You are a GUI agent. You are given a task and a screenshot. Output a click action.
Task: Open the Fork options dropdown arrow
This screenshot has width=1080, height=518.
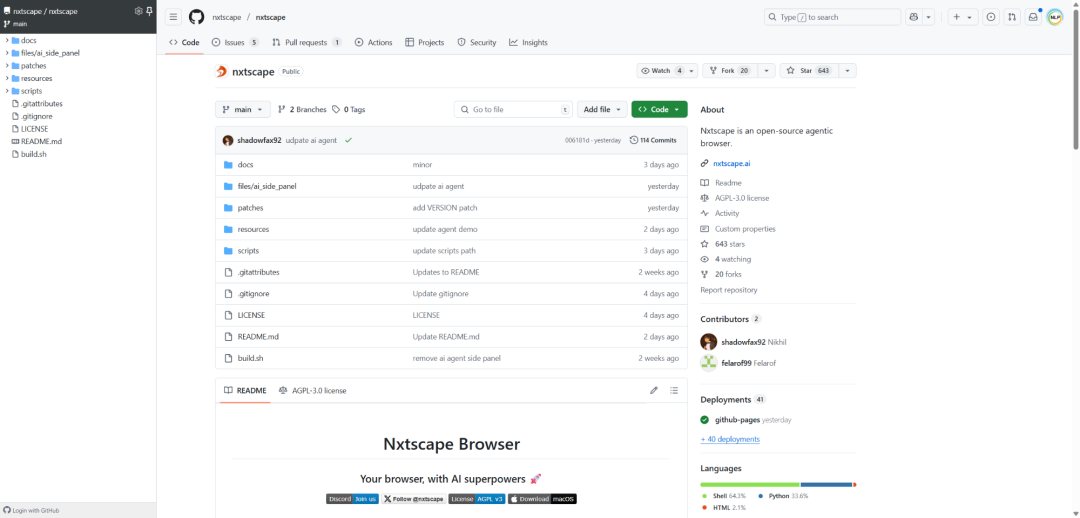pyautogui.click(x=767, y=70)
